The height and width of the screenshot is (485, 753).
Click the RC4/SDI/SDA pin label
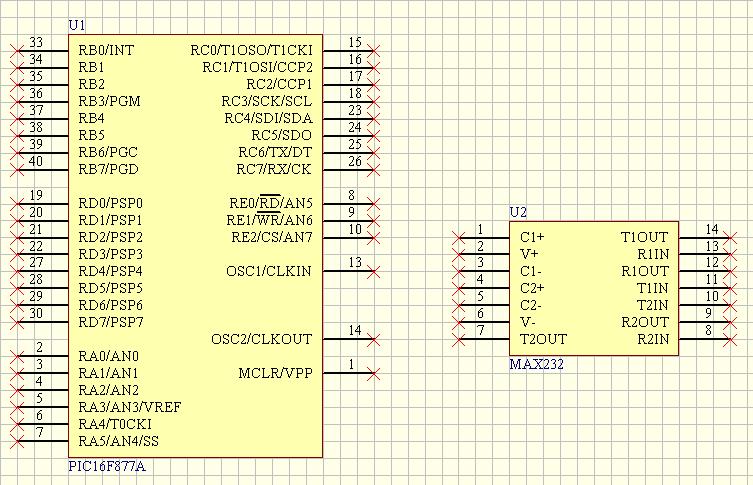[x=268, y=118]
